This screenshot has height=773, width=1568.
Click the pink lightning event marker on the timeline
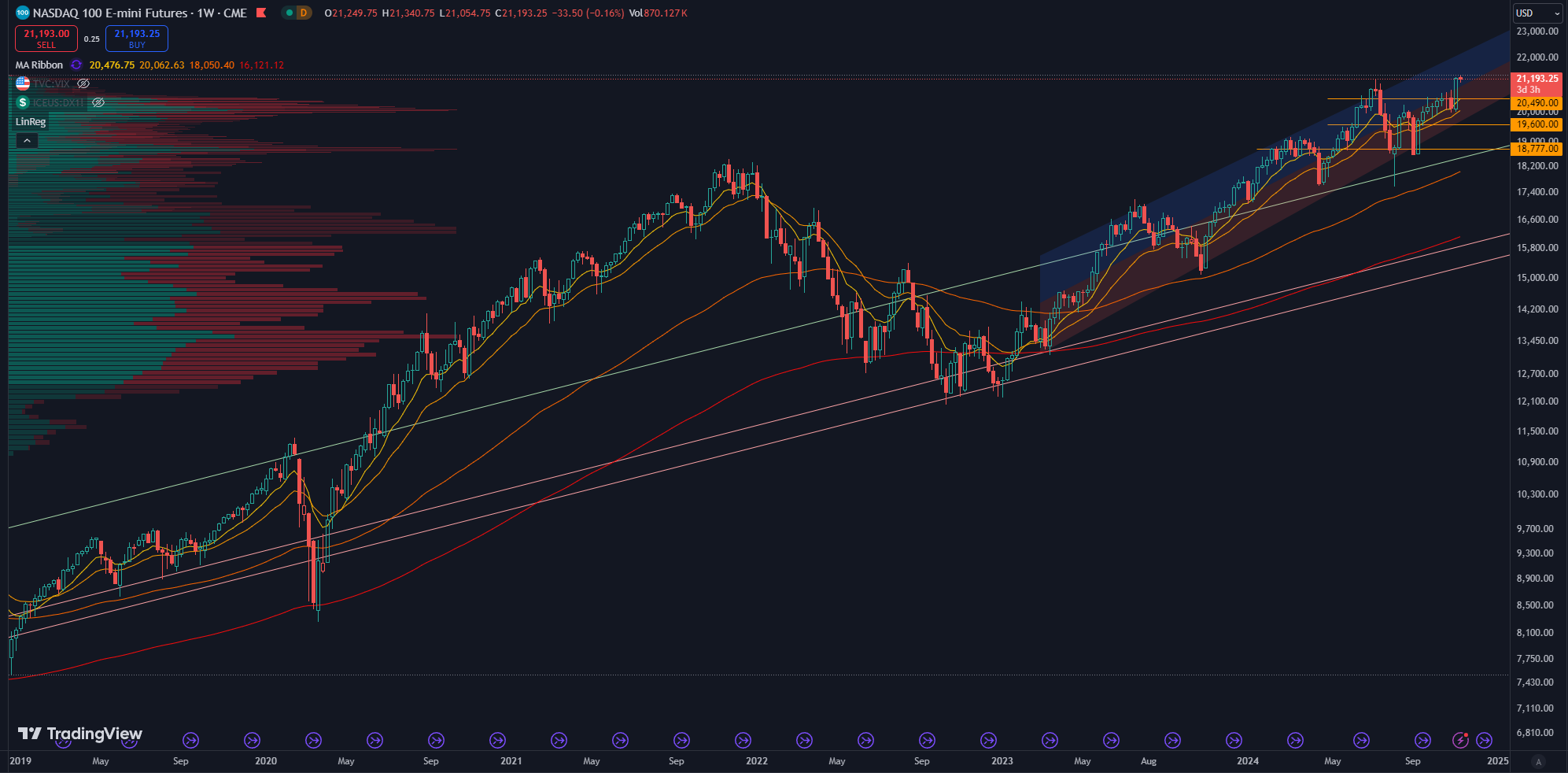click(x=1460, y=740)
